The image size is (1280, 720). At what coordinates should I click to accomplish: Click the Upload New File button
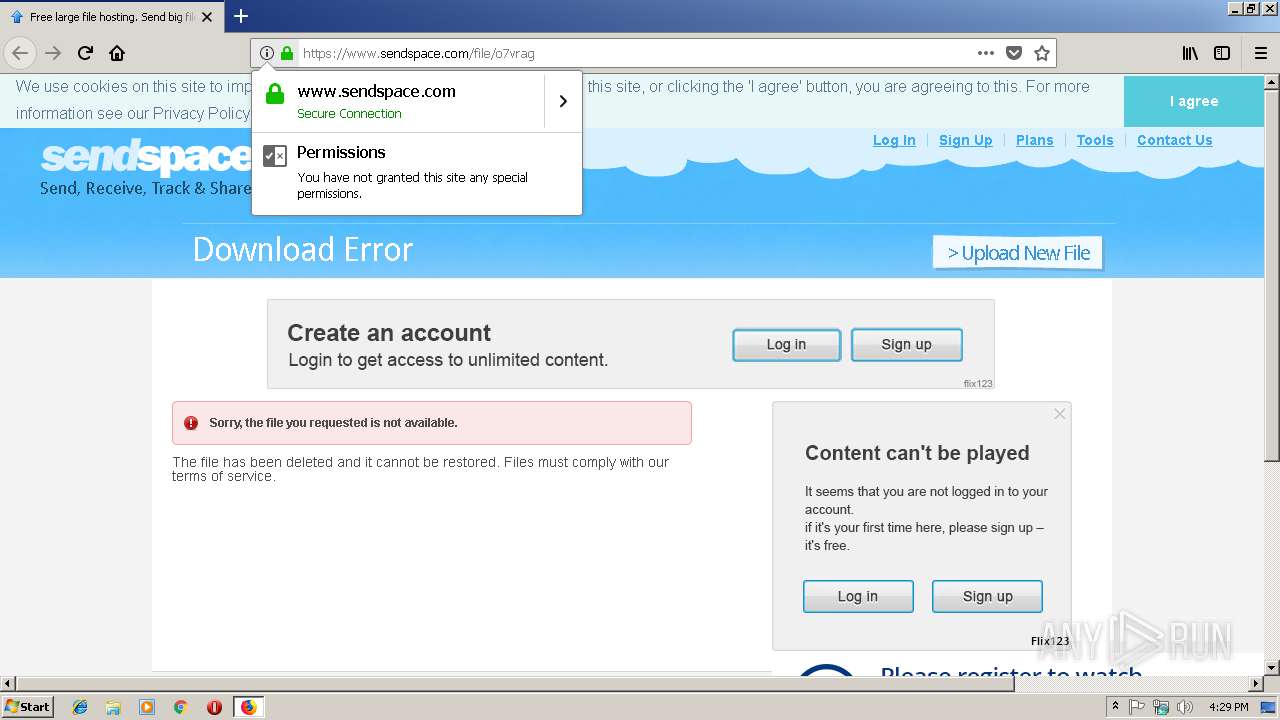pyautogui.click(x=1018, y=253)
